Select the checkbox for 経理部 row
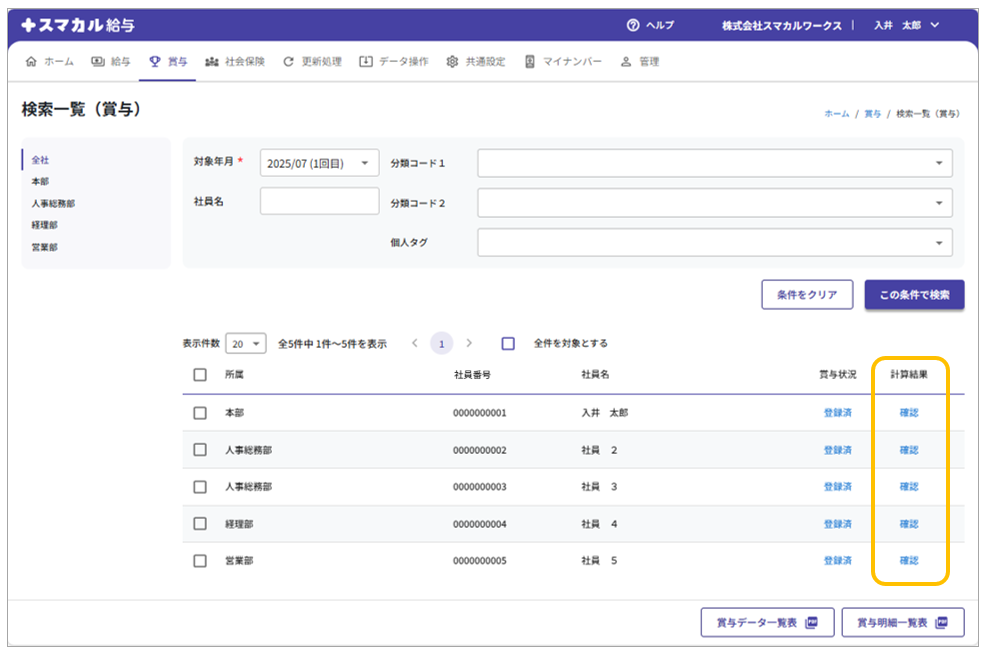 (200, 524)
